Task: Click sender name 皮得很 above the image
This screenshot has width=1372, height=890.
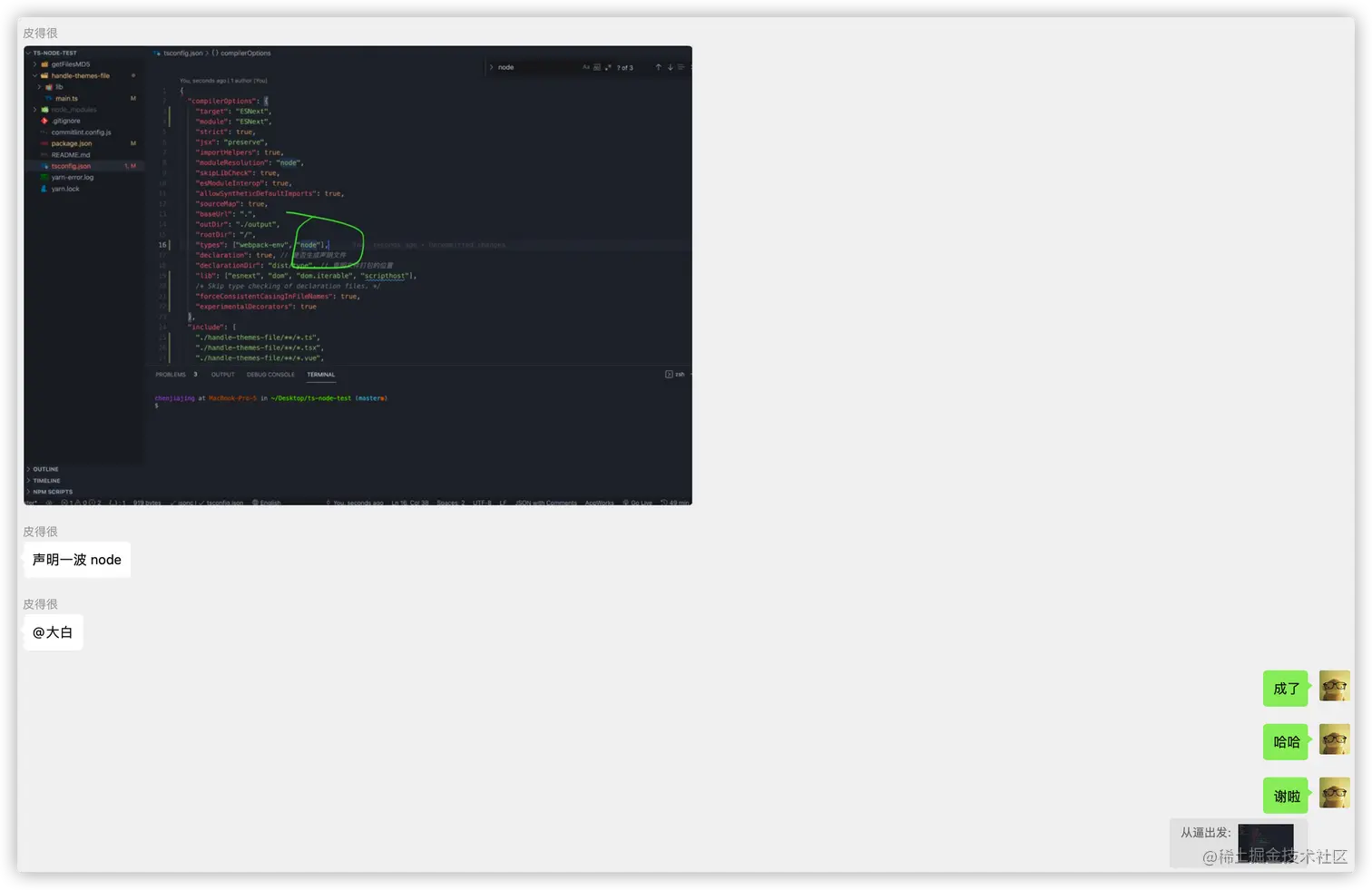Action: point(40,33)
